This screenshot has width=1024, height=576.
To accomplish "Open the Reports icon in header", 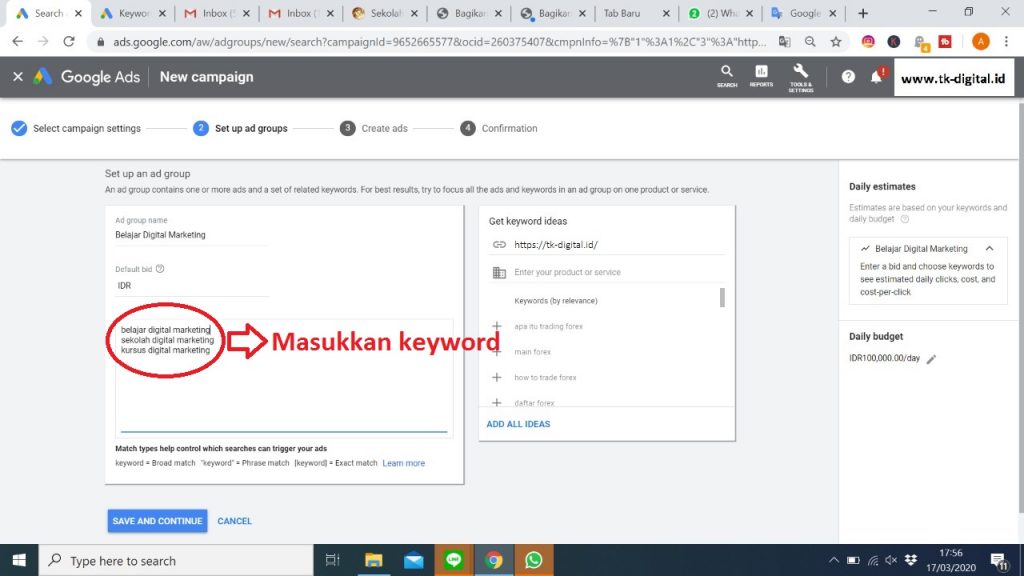I will (x=761, y=75).
